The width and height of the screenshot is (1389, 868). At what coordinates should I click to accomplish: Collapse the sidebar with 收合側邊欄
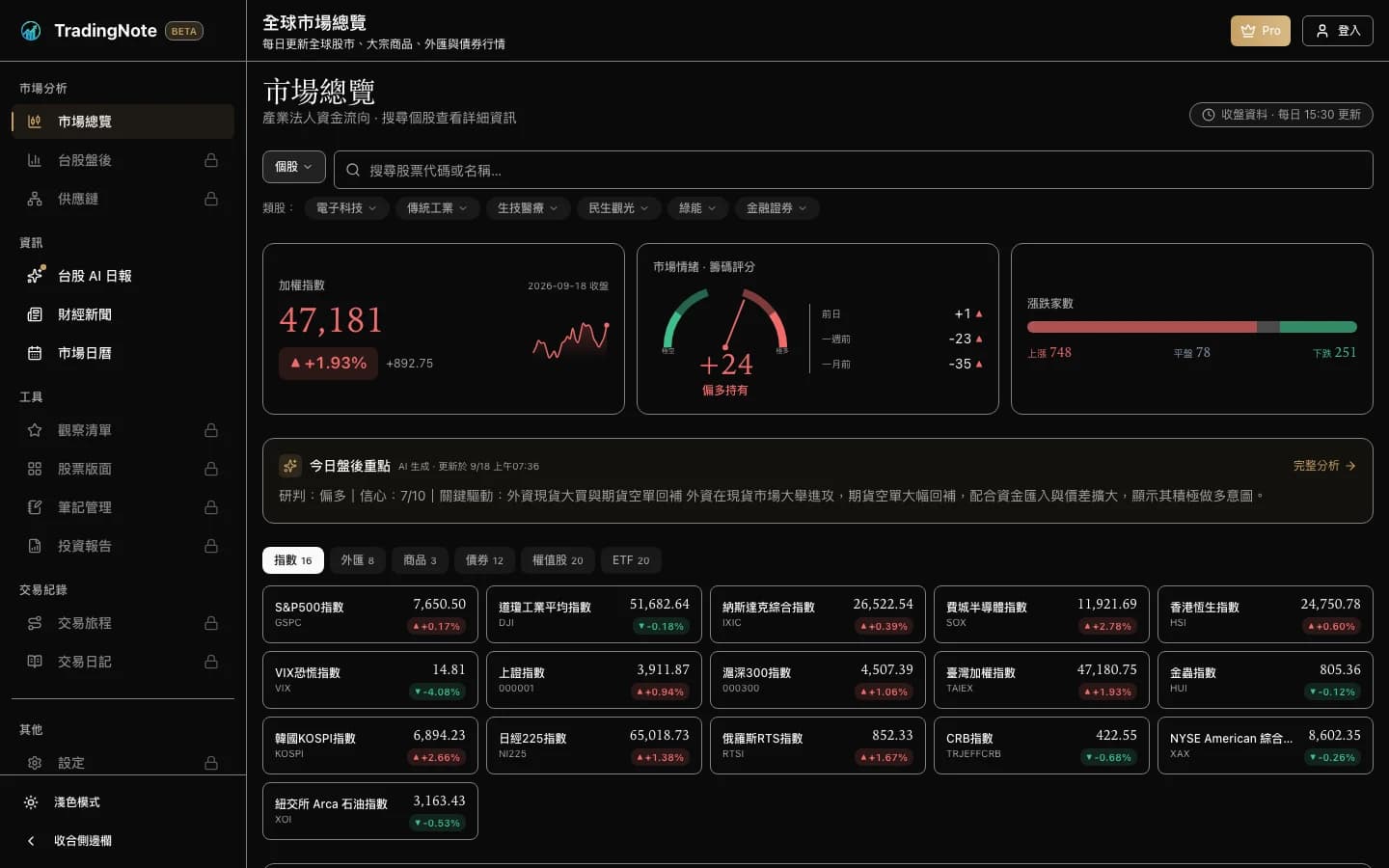(123, 841)
